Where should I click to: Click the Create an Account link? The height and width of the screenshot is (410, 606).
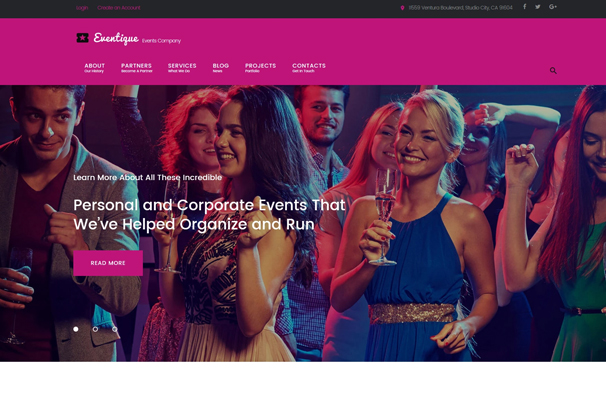[x=119, y=8]
